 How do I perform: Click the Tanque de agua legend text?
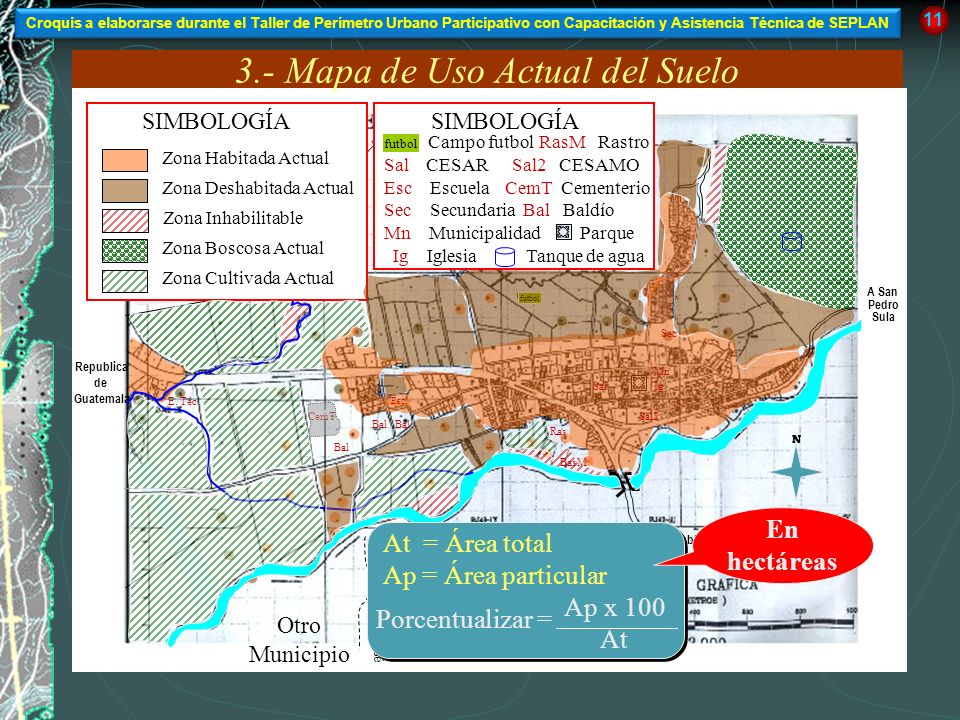pyautogui.click(x=585, y=256)
